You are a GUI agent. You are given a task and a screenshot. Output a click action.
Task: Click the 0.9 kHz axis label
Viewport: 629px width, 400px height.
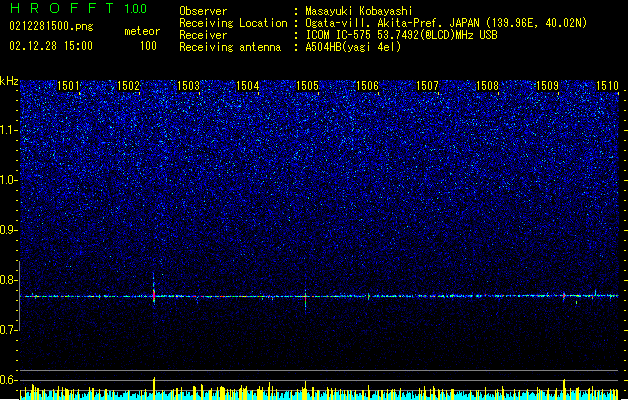(x=9, y=230)
